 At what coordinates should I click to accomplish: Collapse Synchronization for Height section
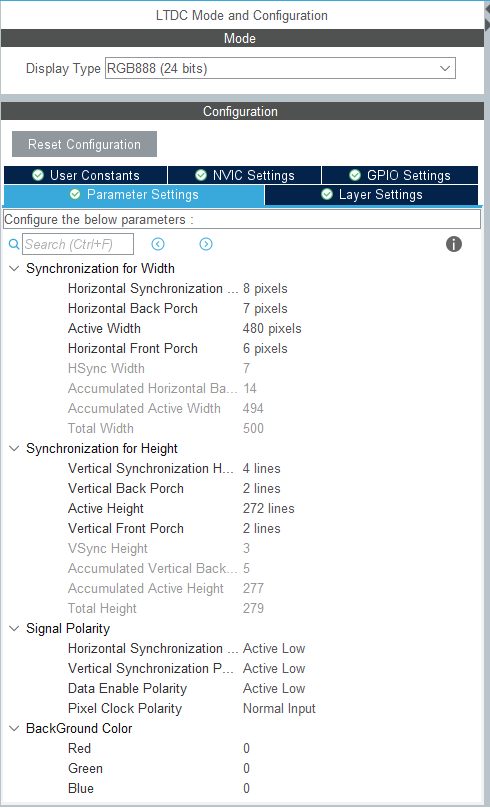[x=14, y=448]
